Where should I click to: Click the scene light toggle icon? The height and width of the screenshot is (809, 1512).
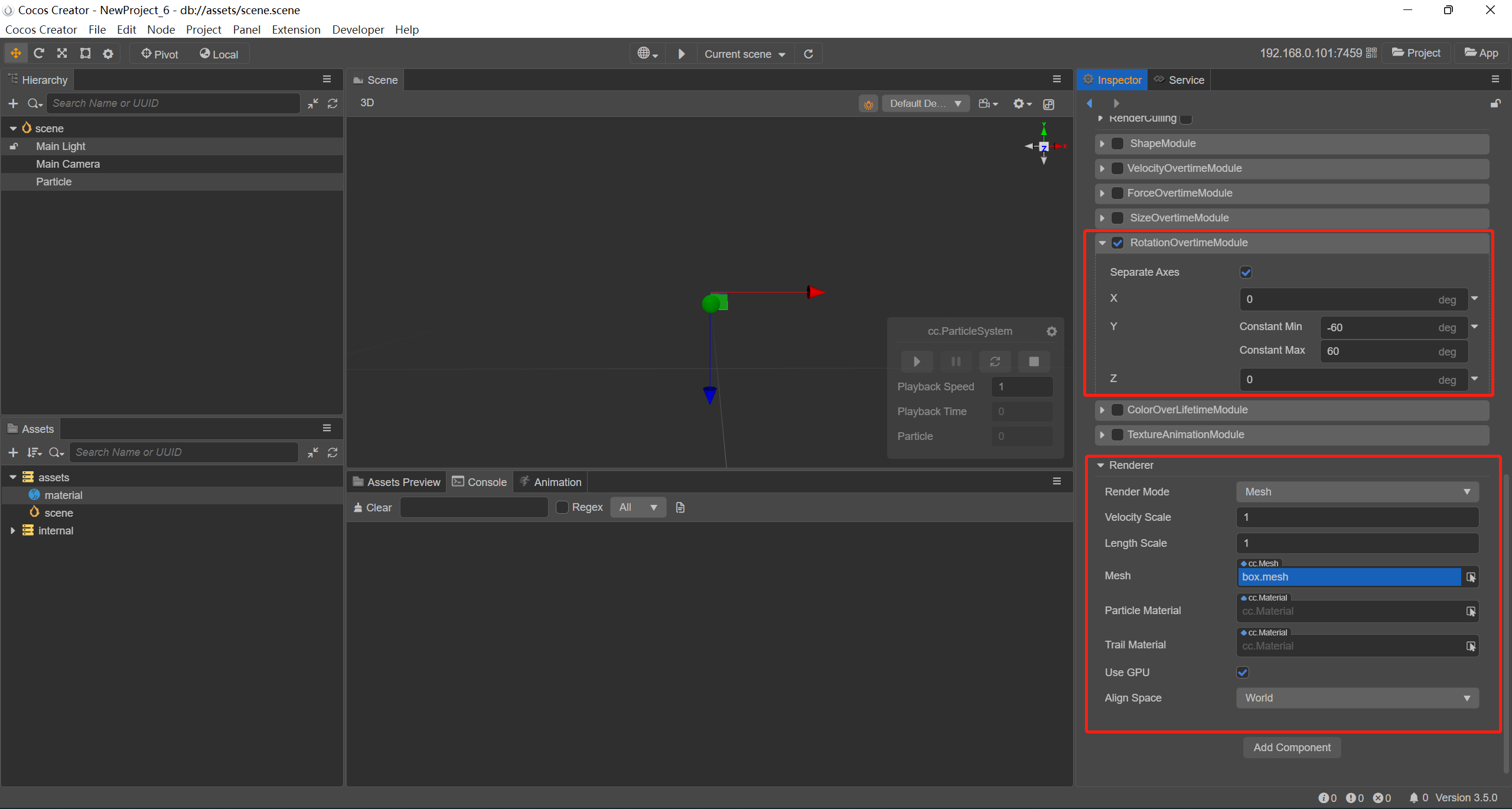point(868,104)
